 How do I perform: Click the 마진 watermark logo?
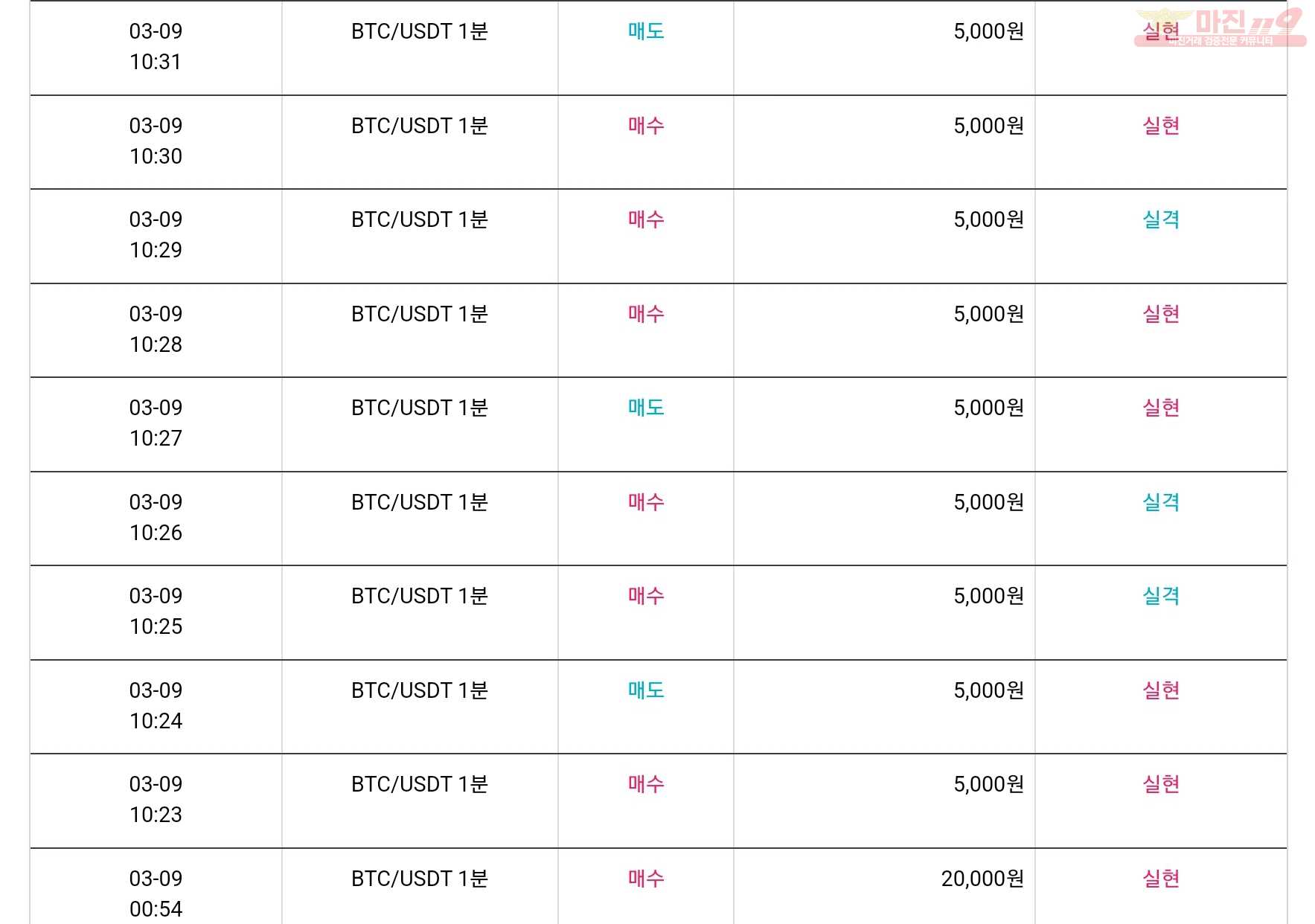point(1220,27)
